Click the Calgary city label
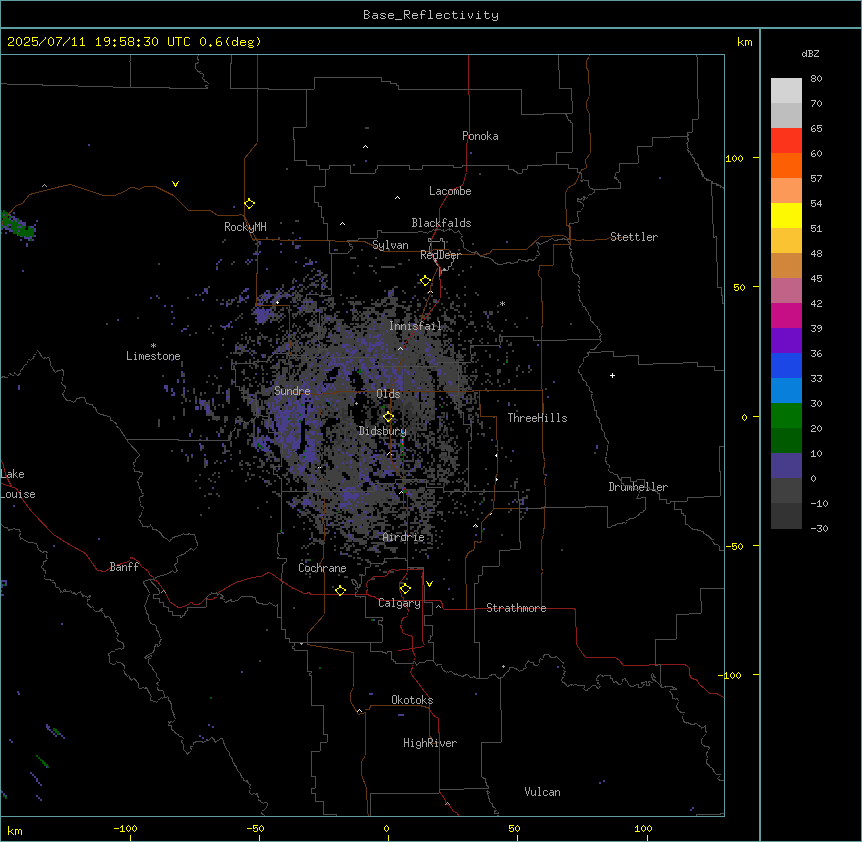The height and width of the screenshot is (842, 862). pos(399,603)
